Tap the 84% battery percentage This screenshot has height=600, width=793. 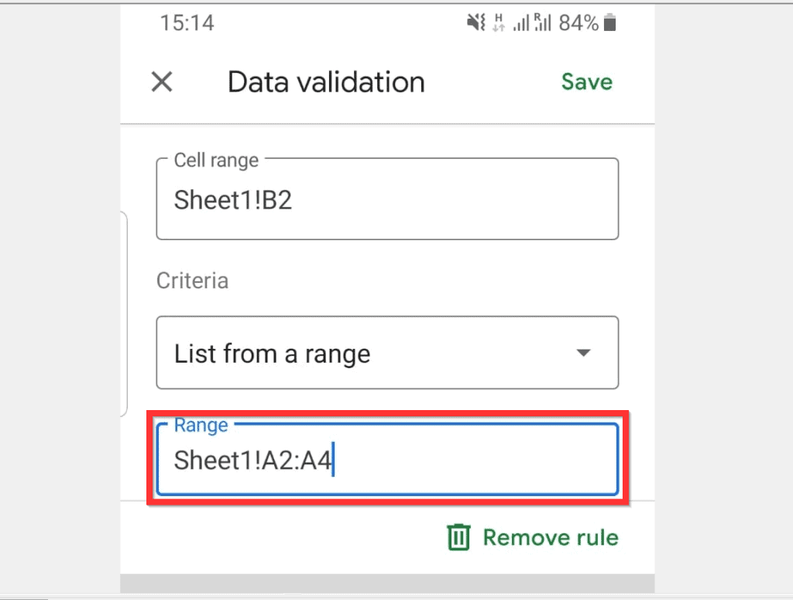pos(579,23)
